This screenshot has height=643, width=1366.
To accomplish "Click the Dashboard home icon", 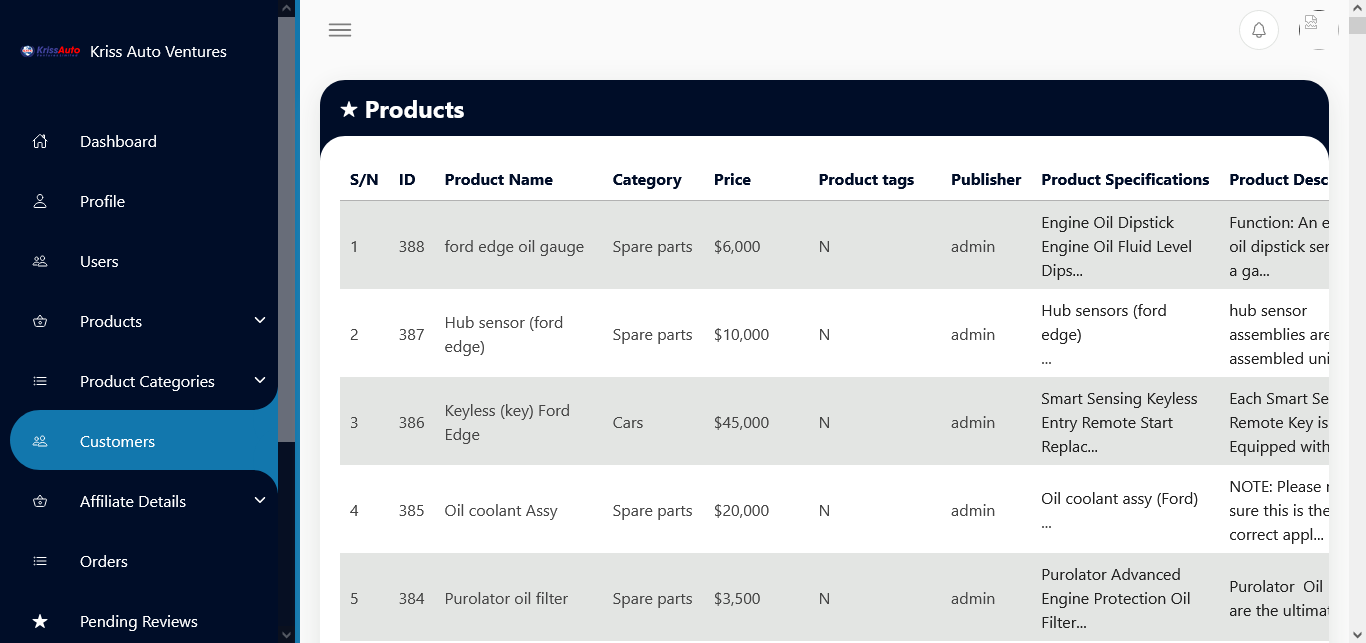I will 40,141.
